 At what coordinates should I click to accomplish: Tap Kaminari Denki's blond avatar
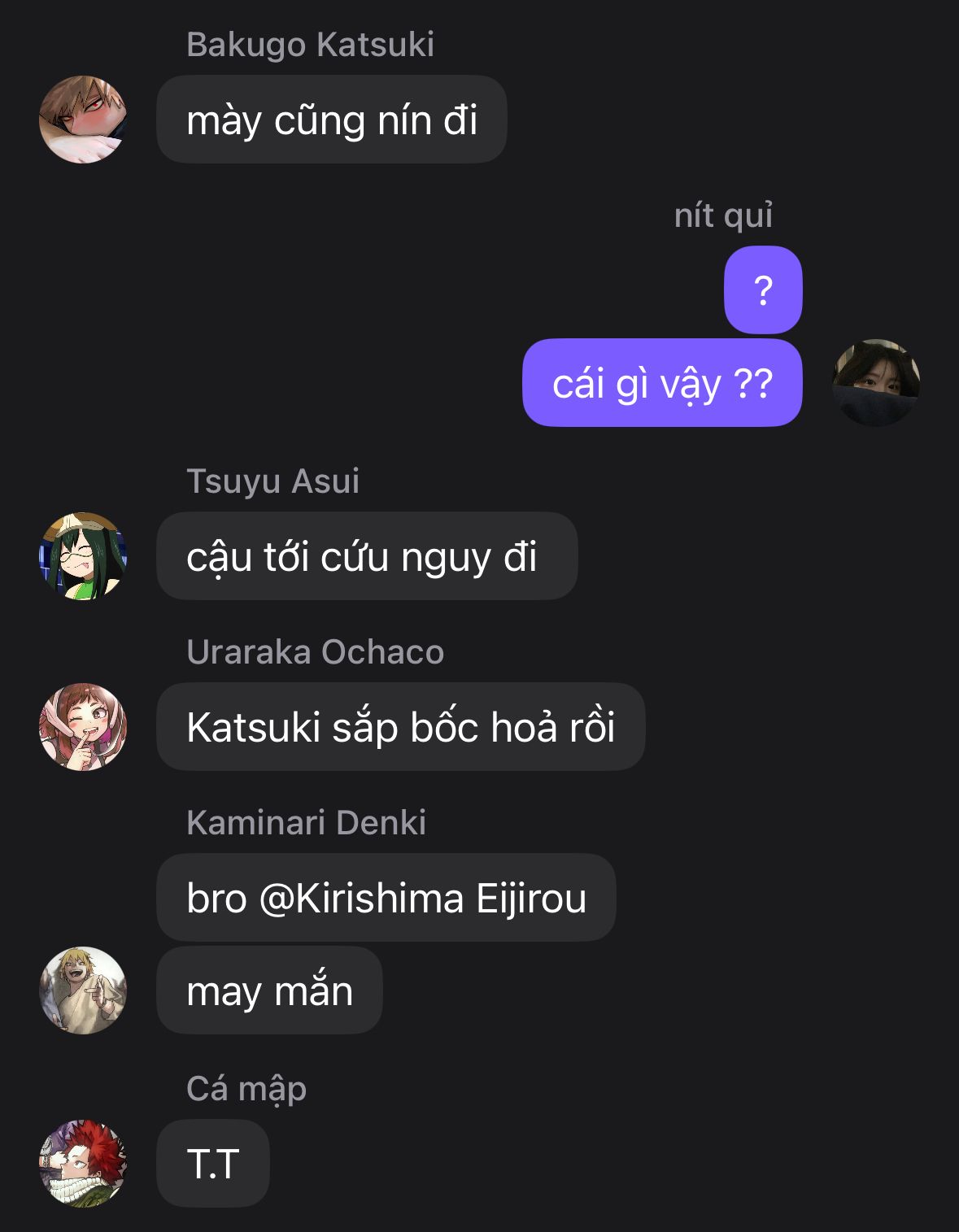[83, 990]
